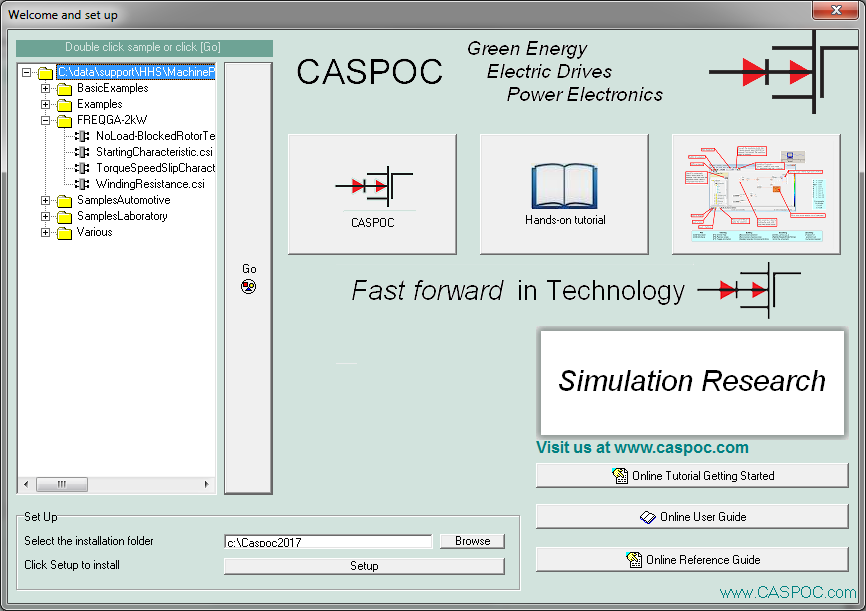Click the tree scrollbar left arrow
This screenshot has height=611, width=866.
pos(26,484)
